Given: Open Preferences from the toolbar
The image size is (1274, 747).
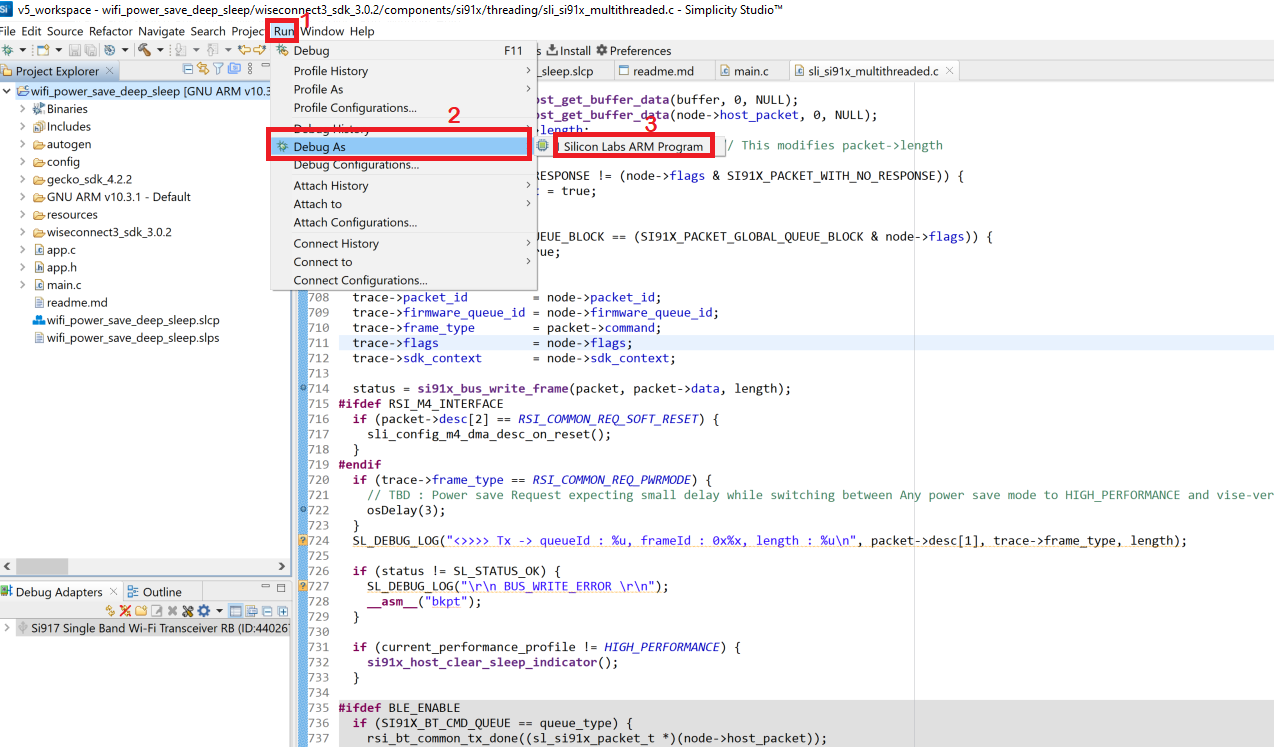Looking at the screenshot, I should pyautogui.click(x=633, y=50).
